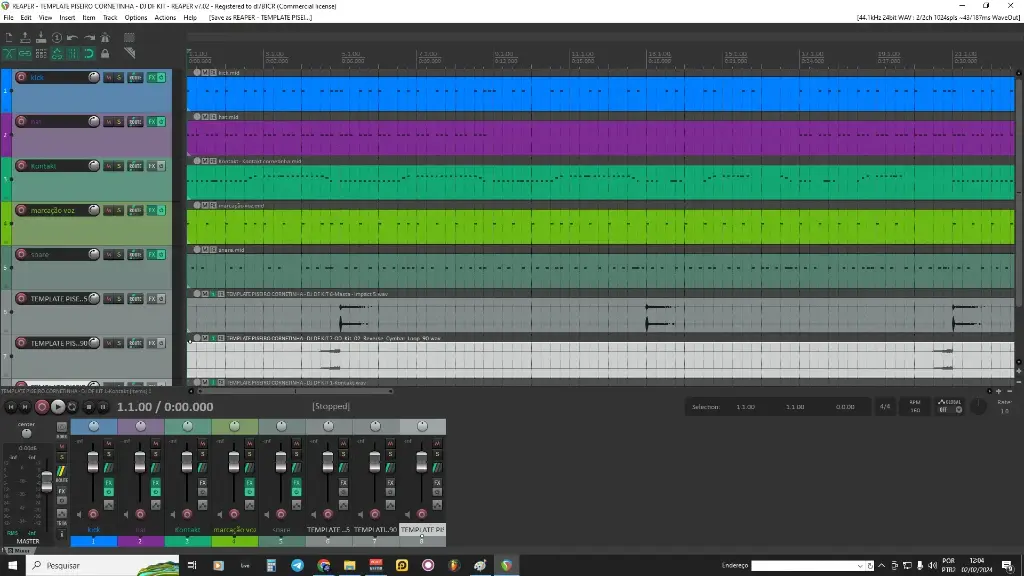Screen dimensions: 1024x576
Task: Arm the hat mixer channel for recording
Action: pos(140,515)
